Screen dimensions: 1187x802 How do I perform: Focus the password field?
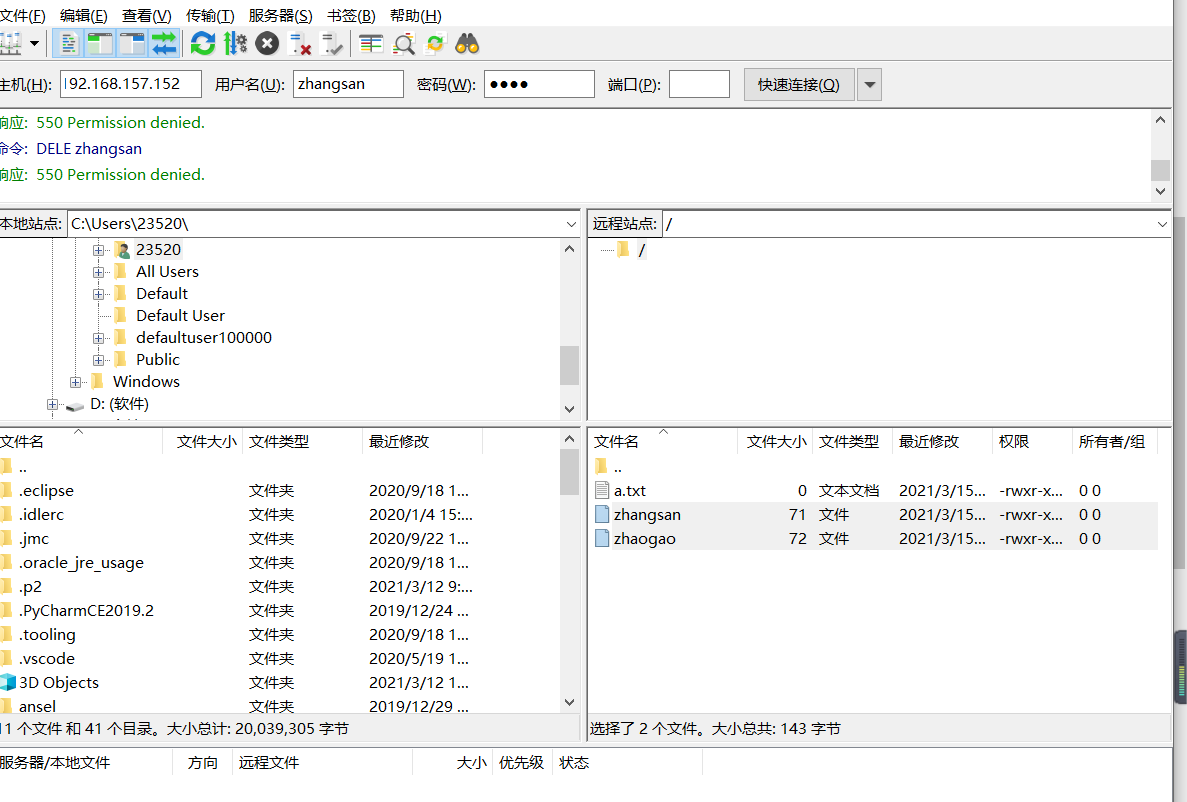click(x=539, y=84)
